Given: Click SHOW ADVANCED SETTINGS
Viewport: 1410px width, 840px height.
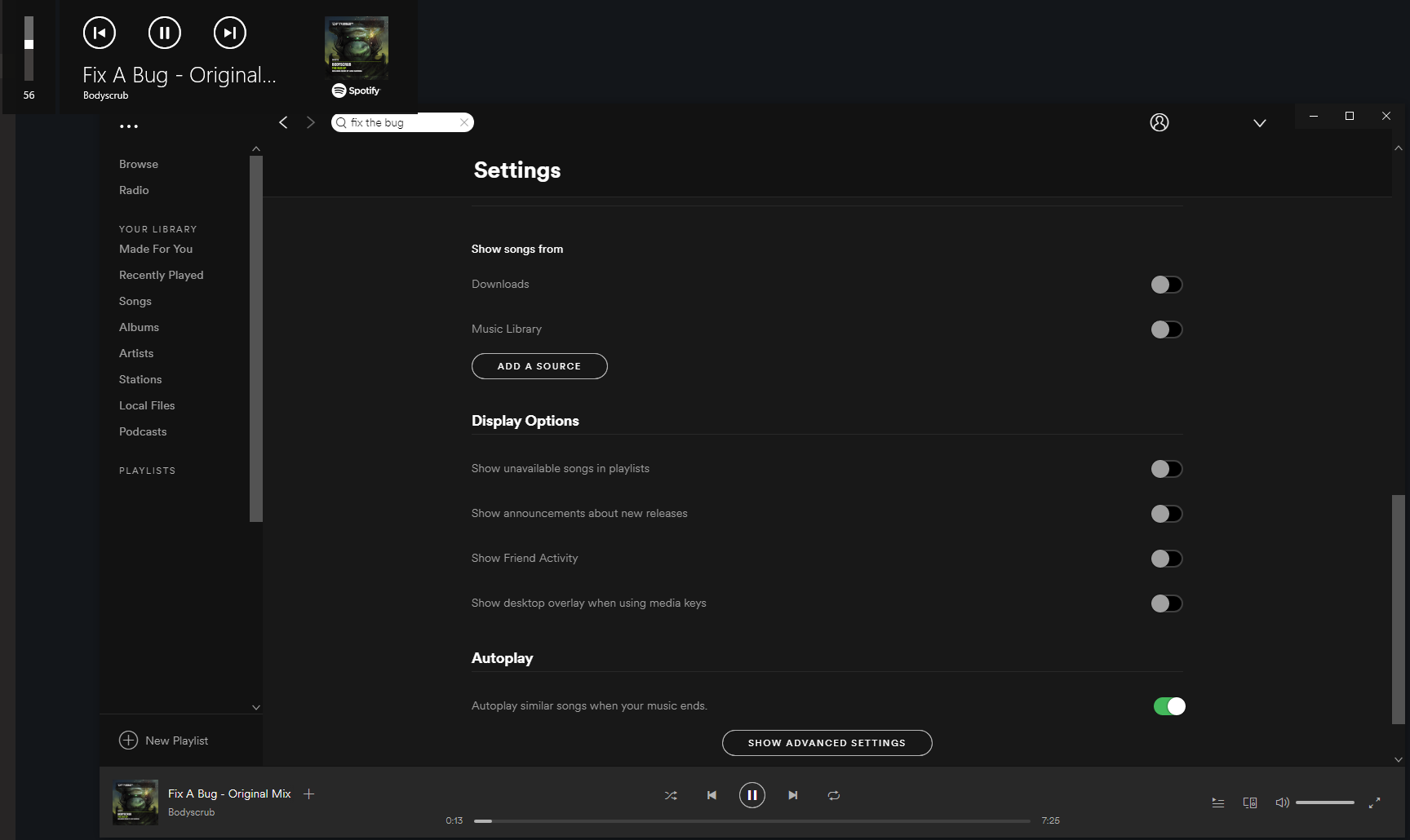Looking at the screenshot, I should (827, 743).
